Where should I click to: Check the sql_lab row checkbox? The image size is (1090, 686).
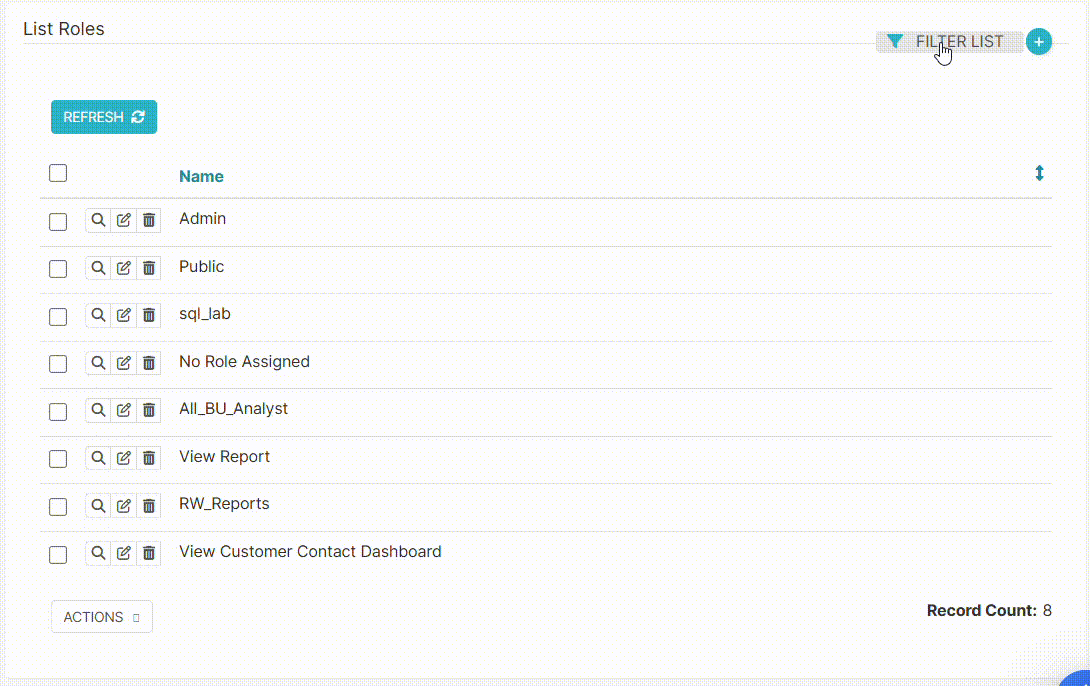pyautogui.click(x=58, y=317)
